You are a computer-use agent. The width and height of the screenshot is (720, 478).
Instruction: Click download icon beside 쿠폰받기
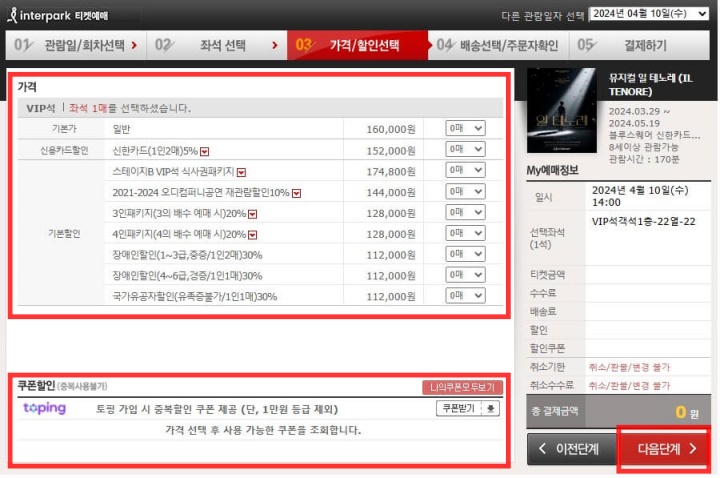pos(490,408)
